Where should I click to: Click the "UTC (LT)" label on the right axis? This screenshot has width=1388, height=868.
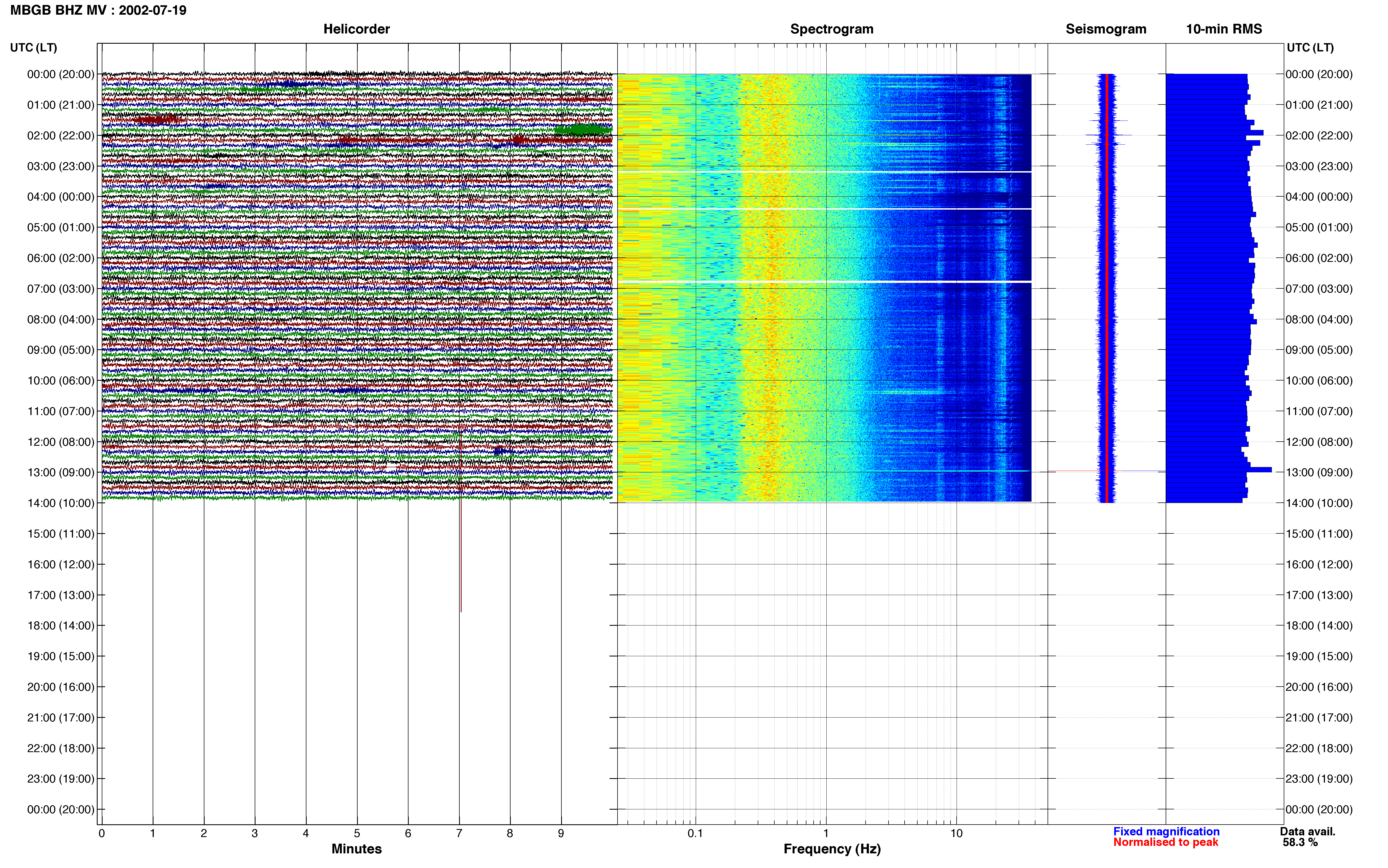(x=1310, y=47)
